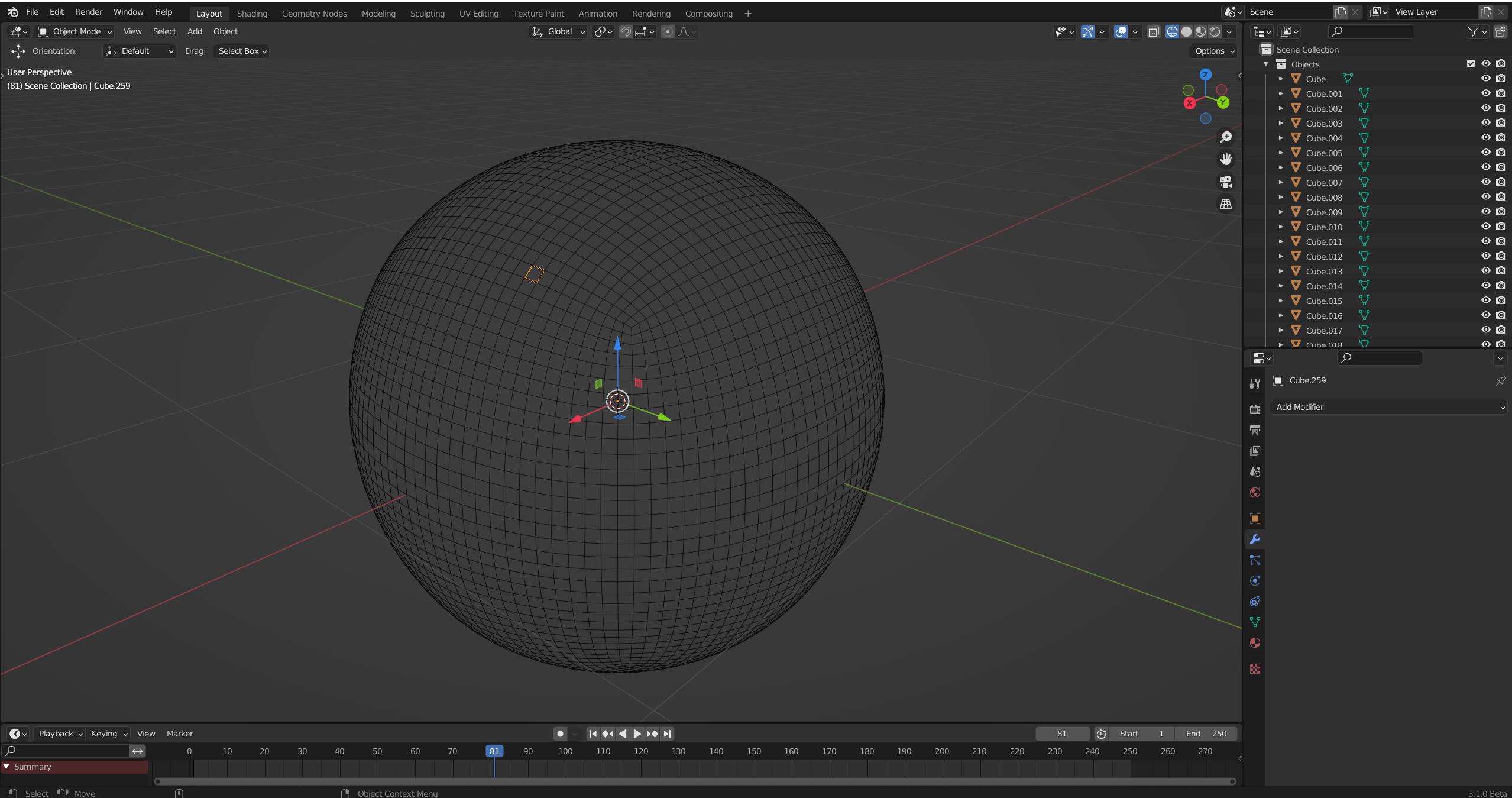The height and width of the screenshot is (798, 1512).
Task: Select the green Object Data Properties icon
Action: tap(1256, 622)
